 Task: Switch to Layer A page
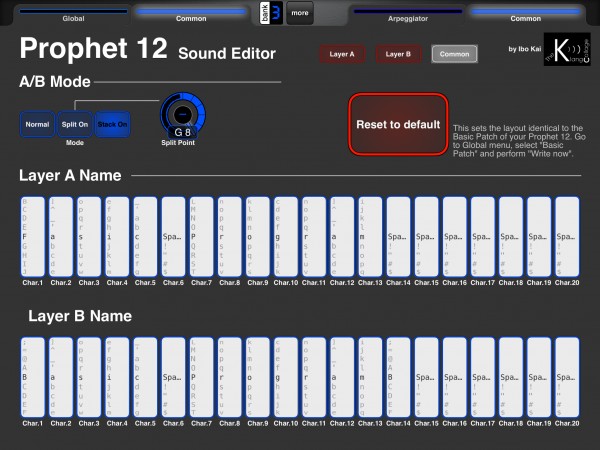coord(342,54)
